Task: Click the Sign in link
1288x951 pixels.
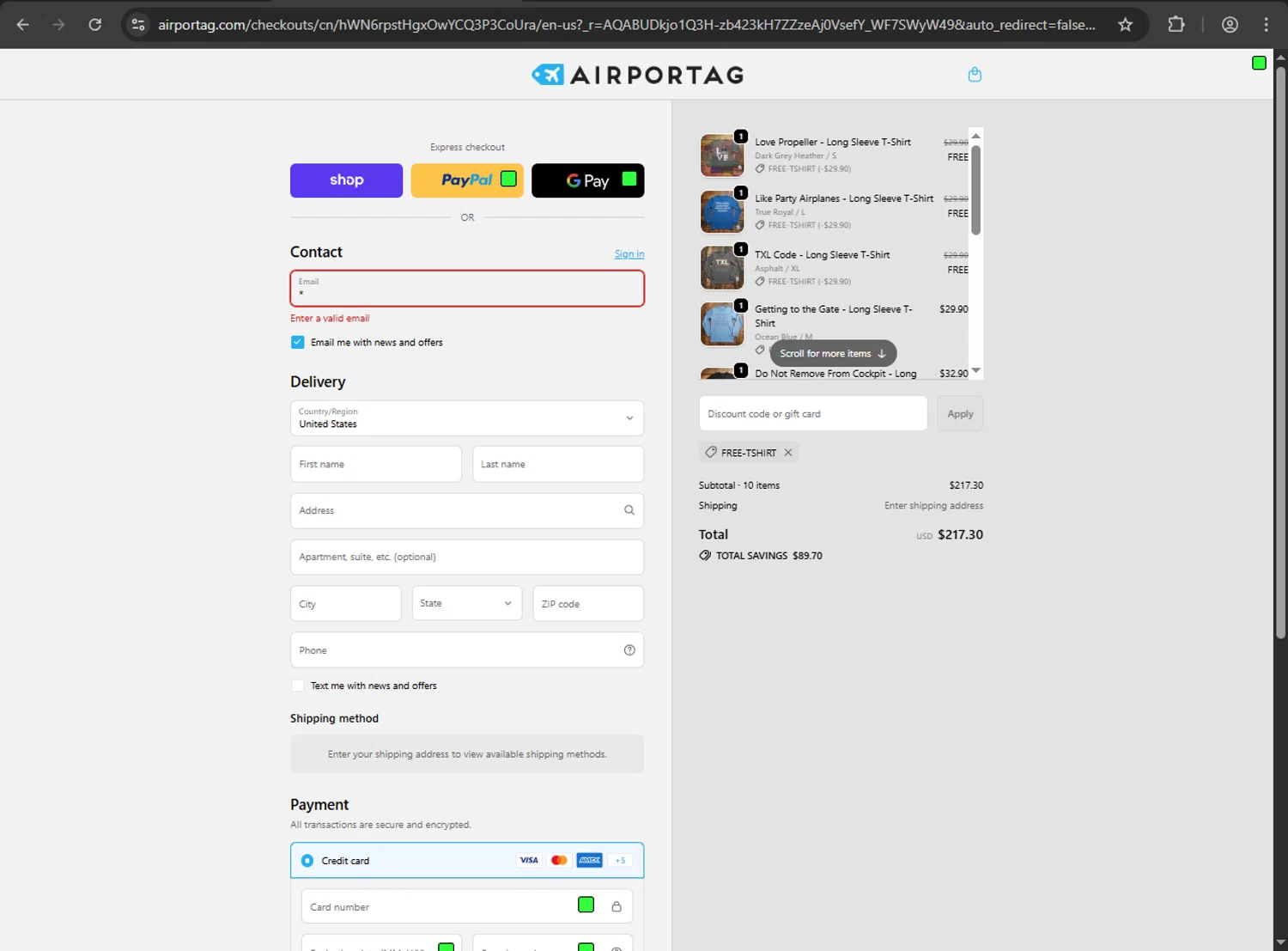Action: [x=629, y=254]
